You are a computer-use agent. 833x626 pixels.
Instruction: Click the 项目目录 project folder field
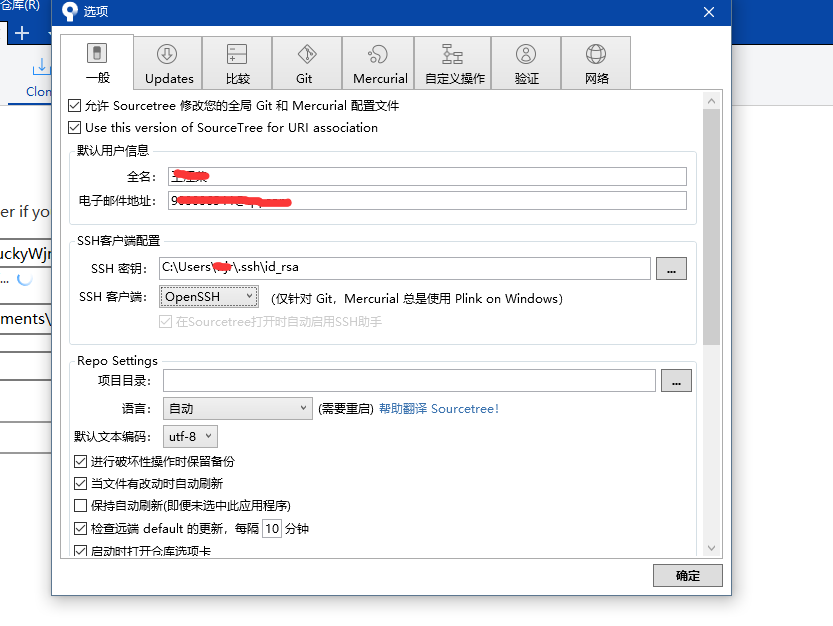click(409, 380)
